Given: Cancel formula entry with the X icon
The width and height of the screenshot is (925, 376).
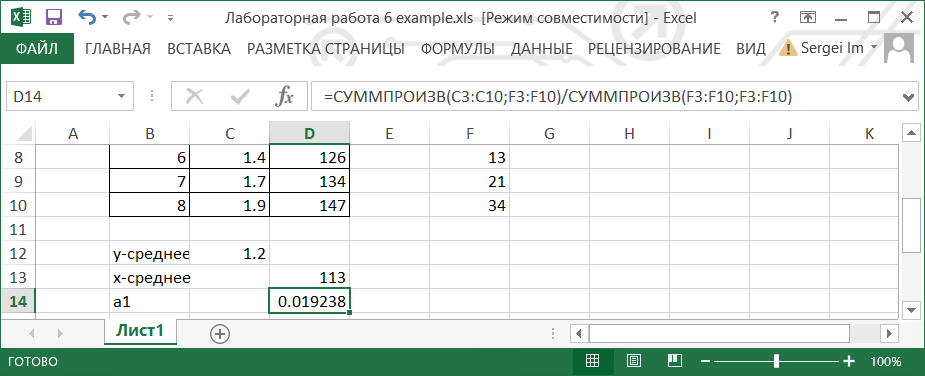Looking at the screenshot, I should [x=194, y=96].
